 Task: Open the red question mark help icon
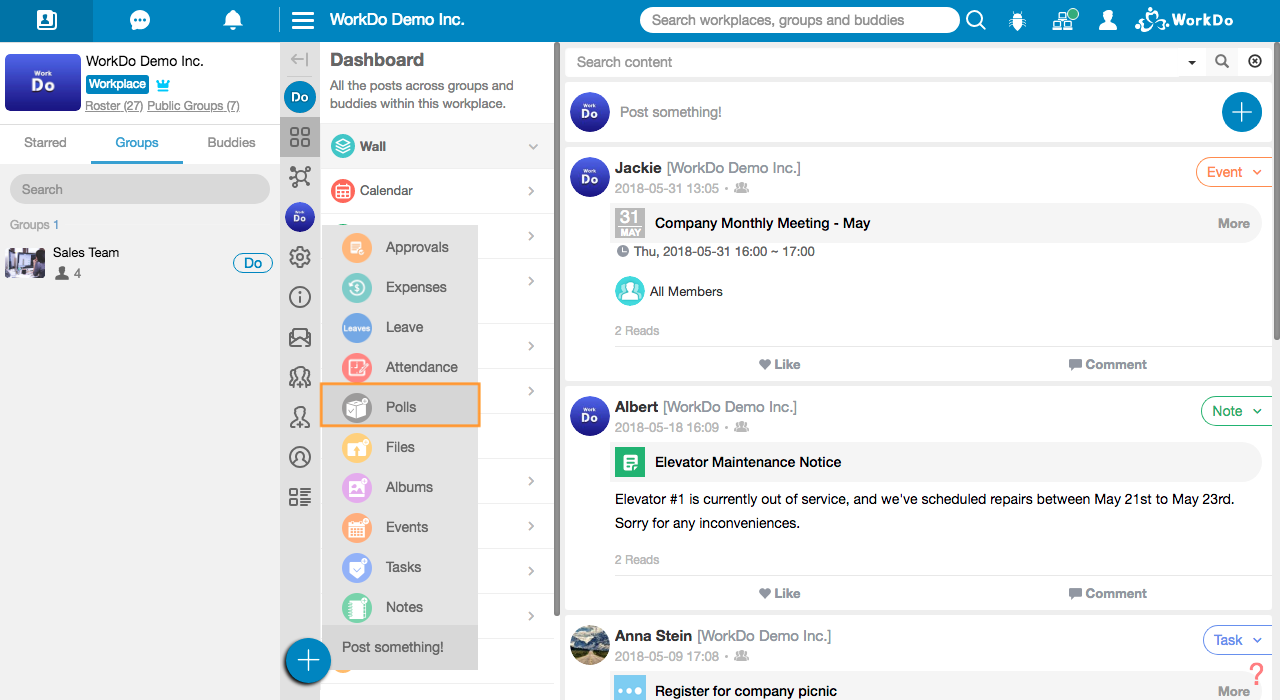click(x=1257, y=675)
